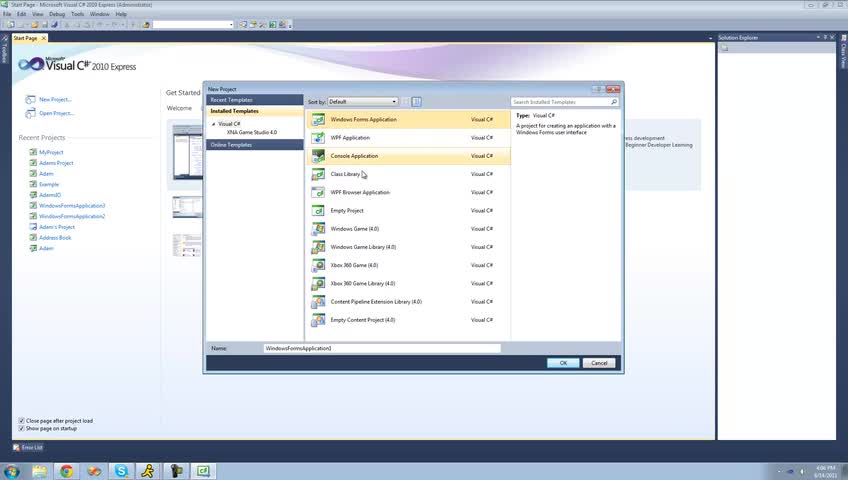Click the New Project link on Start Page
The width and height of the screenshot is (848, 480).
55,99
